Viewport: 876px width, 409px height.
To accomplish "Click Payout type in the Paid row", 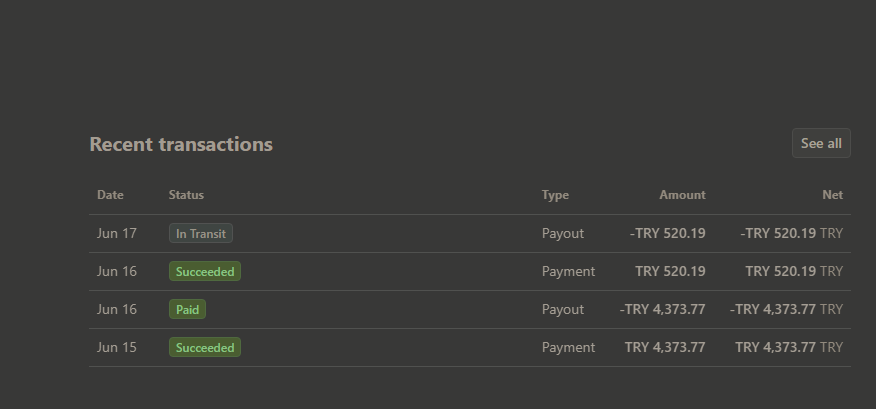I will 563,309.
